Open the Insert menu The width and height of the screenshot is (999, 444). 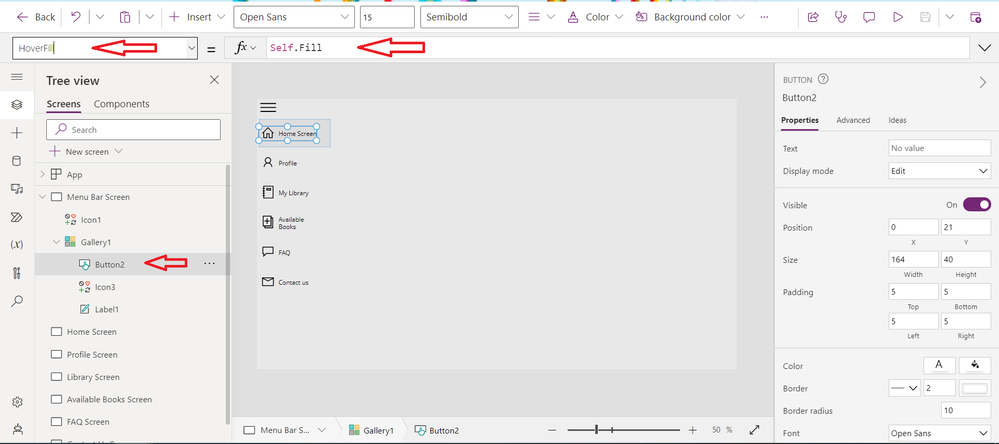197,17
